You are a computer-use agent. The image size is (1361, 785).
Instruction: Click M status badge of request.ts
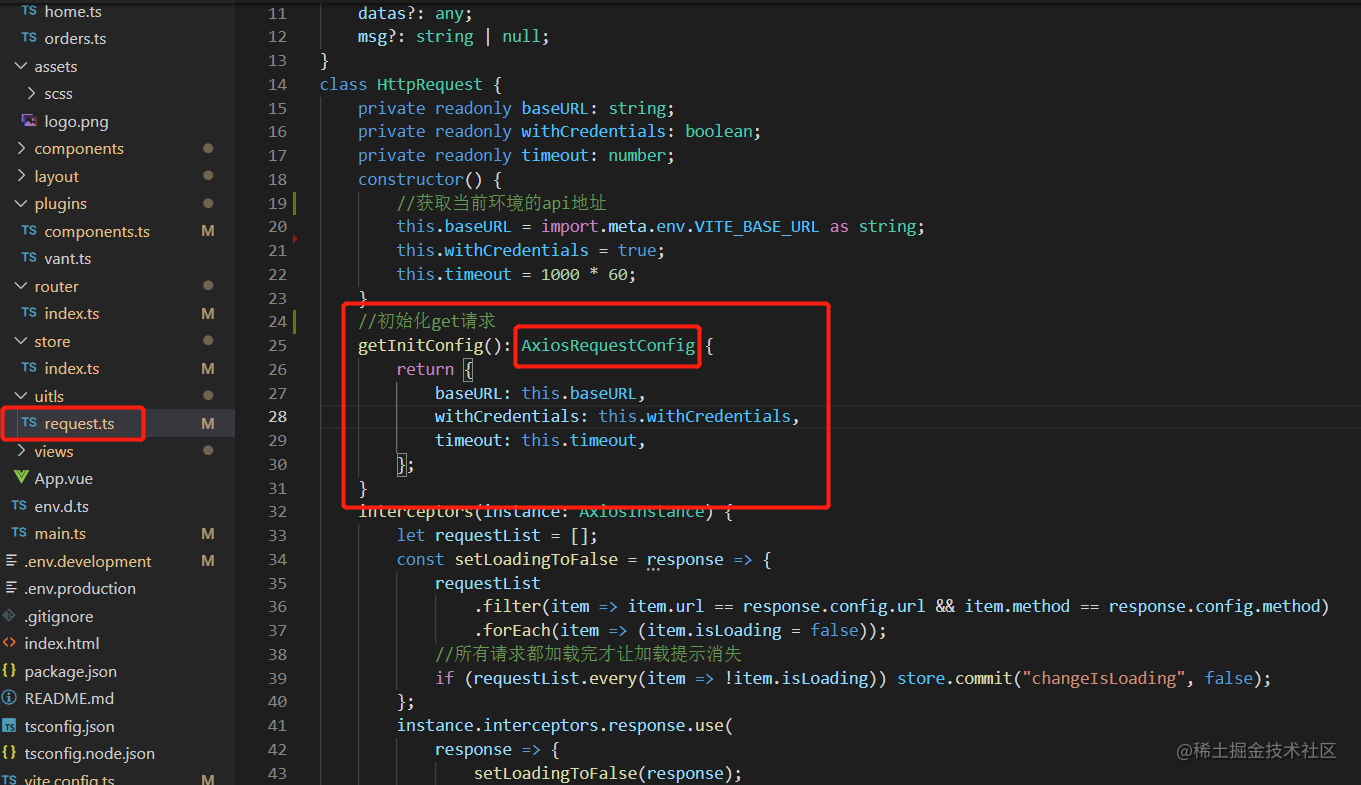tap(208, 424)
